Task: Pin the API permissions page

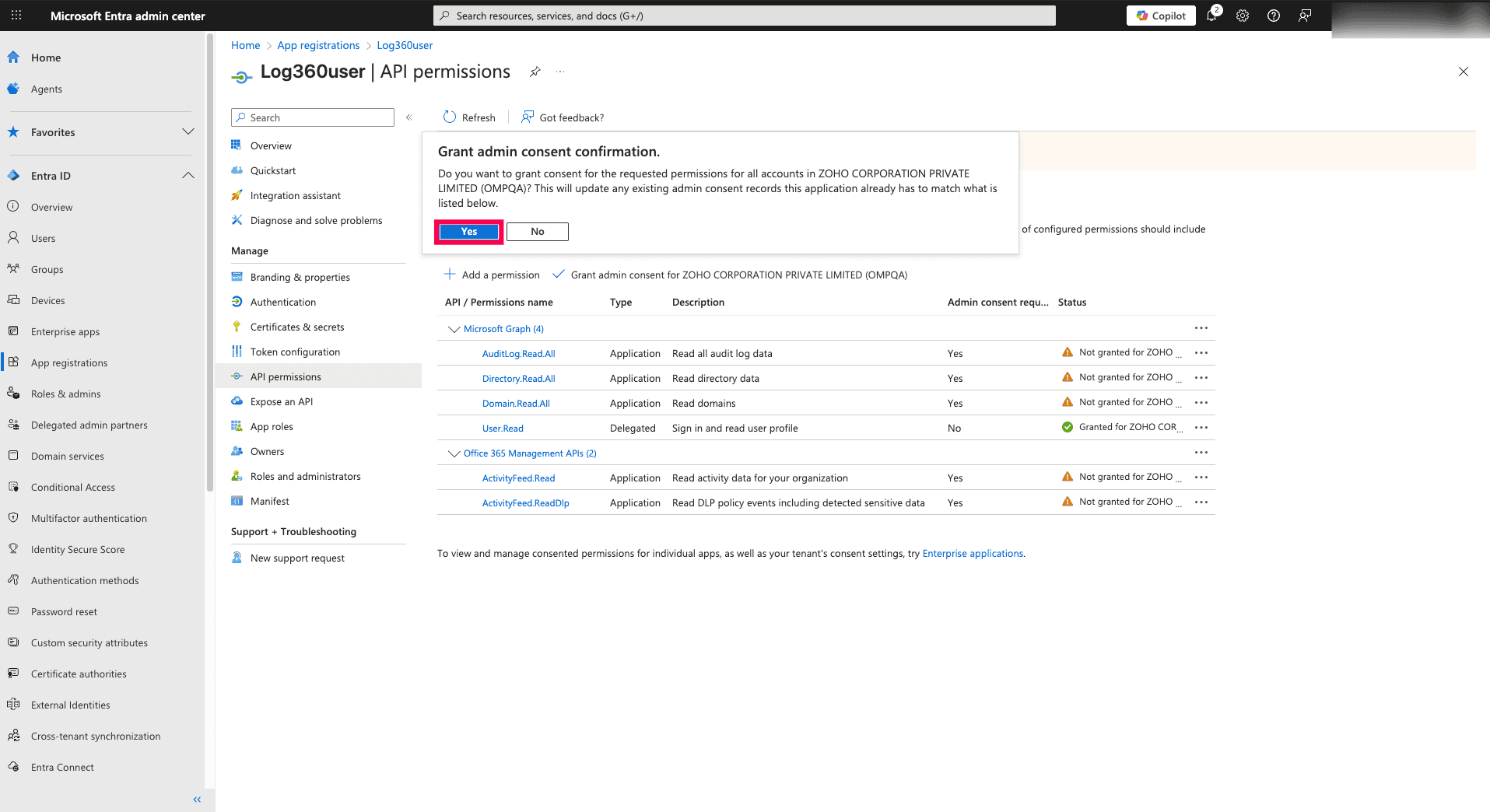Action: (x=535, y=71)
